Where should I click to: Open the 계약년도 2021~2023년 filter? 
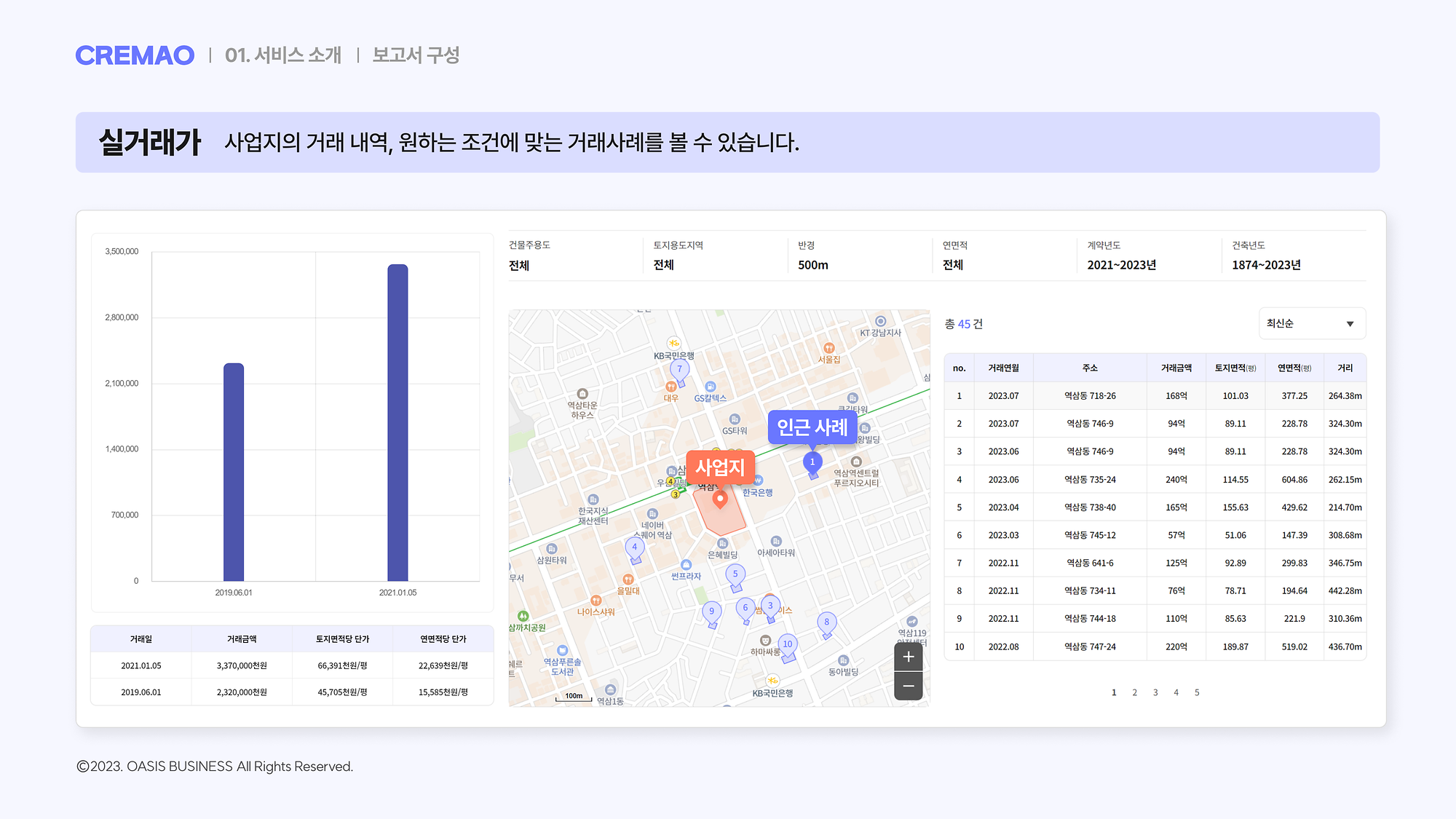(1121, 265)
